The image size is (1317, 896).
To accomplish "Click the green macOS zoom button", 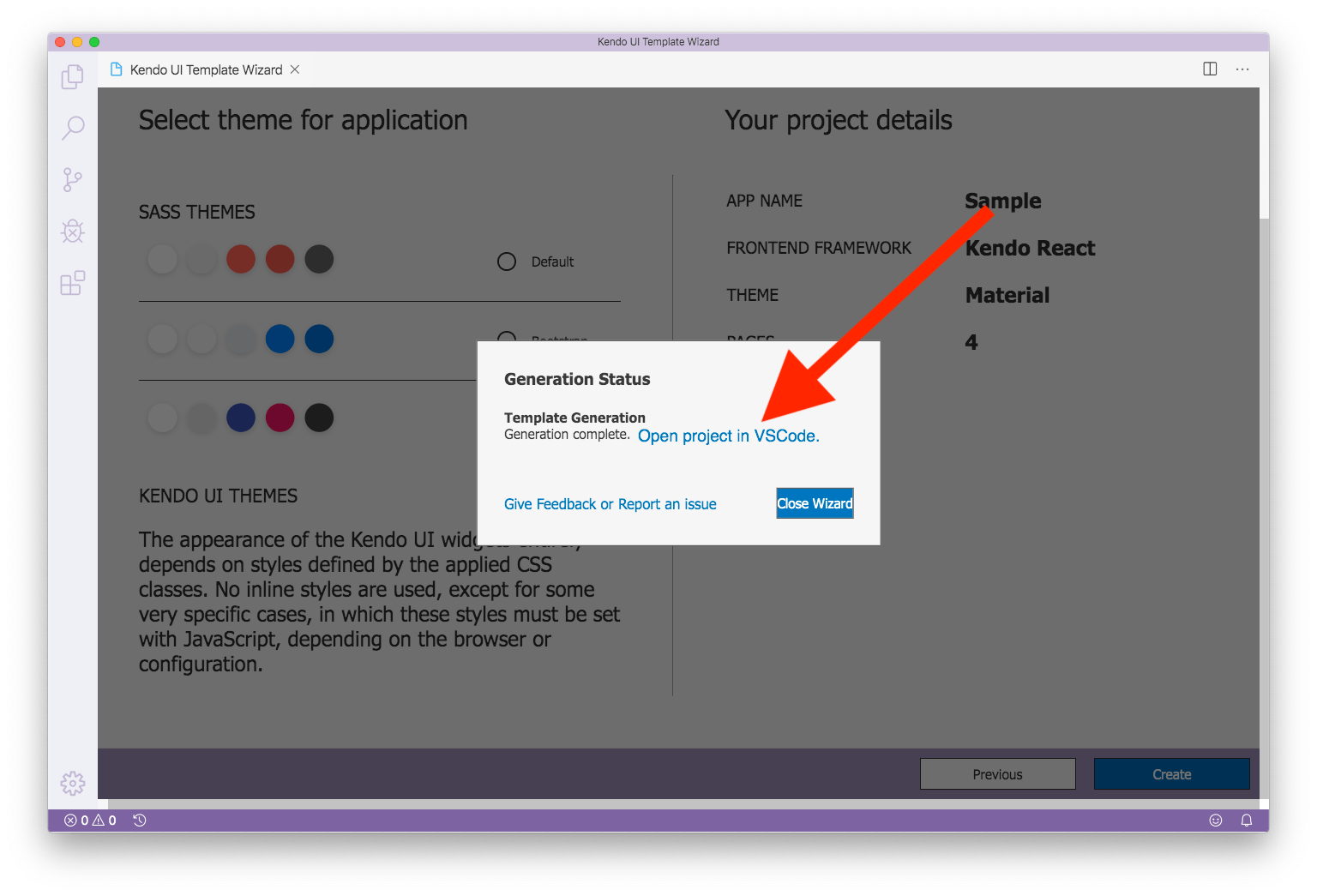I will tap(94, 42).
